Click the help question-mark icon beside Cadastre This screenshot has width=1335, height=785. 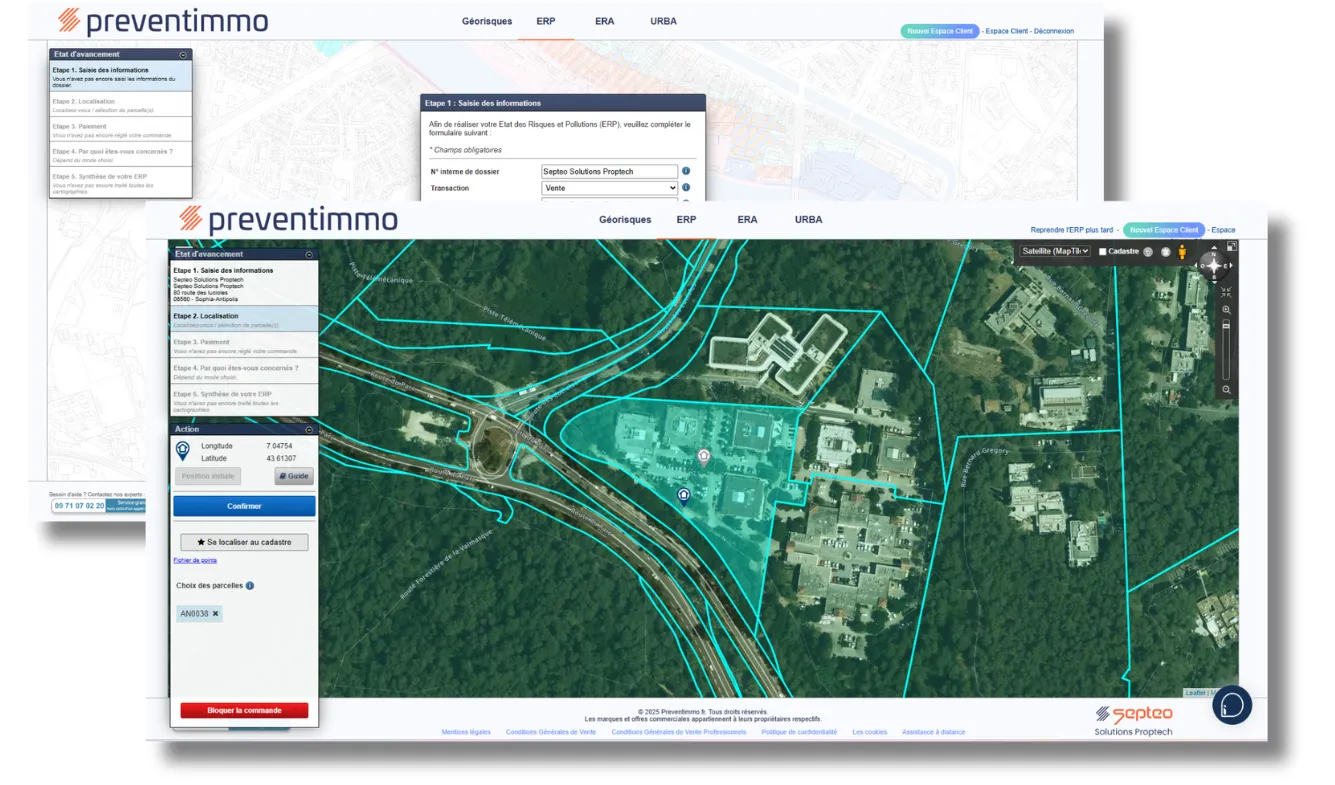point(1148,252)
